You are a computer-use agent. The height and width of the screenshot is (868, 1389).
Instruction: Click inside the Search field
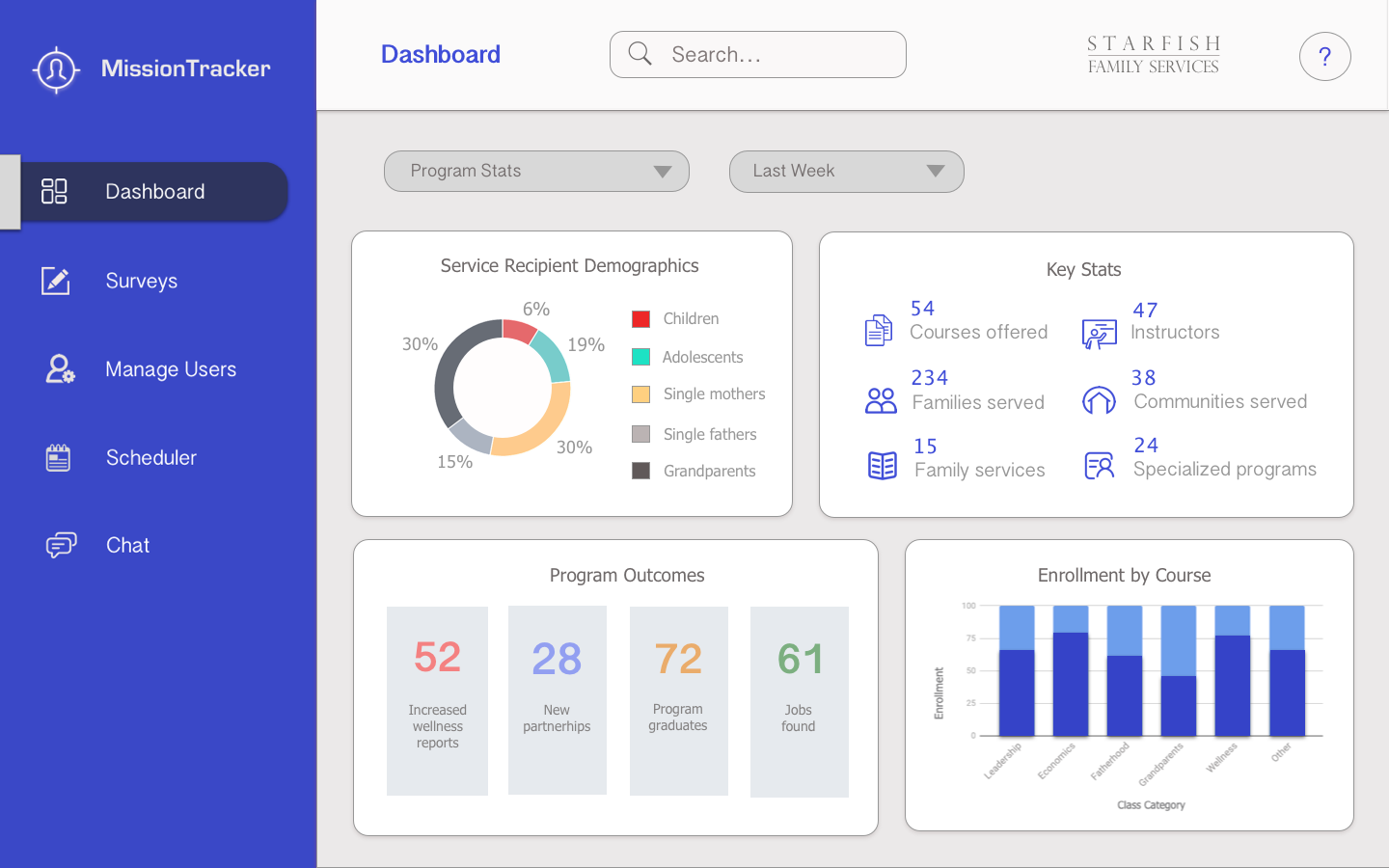click(772, 55)
